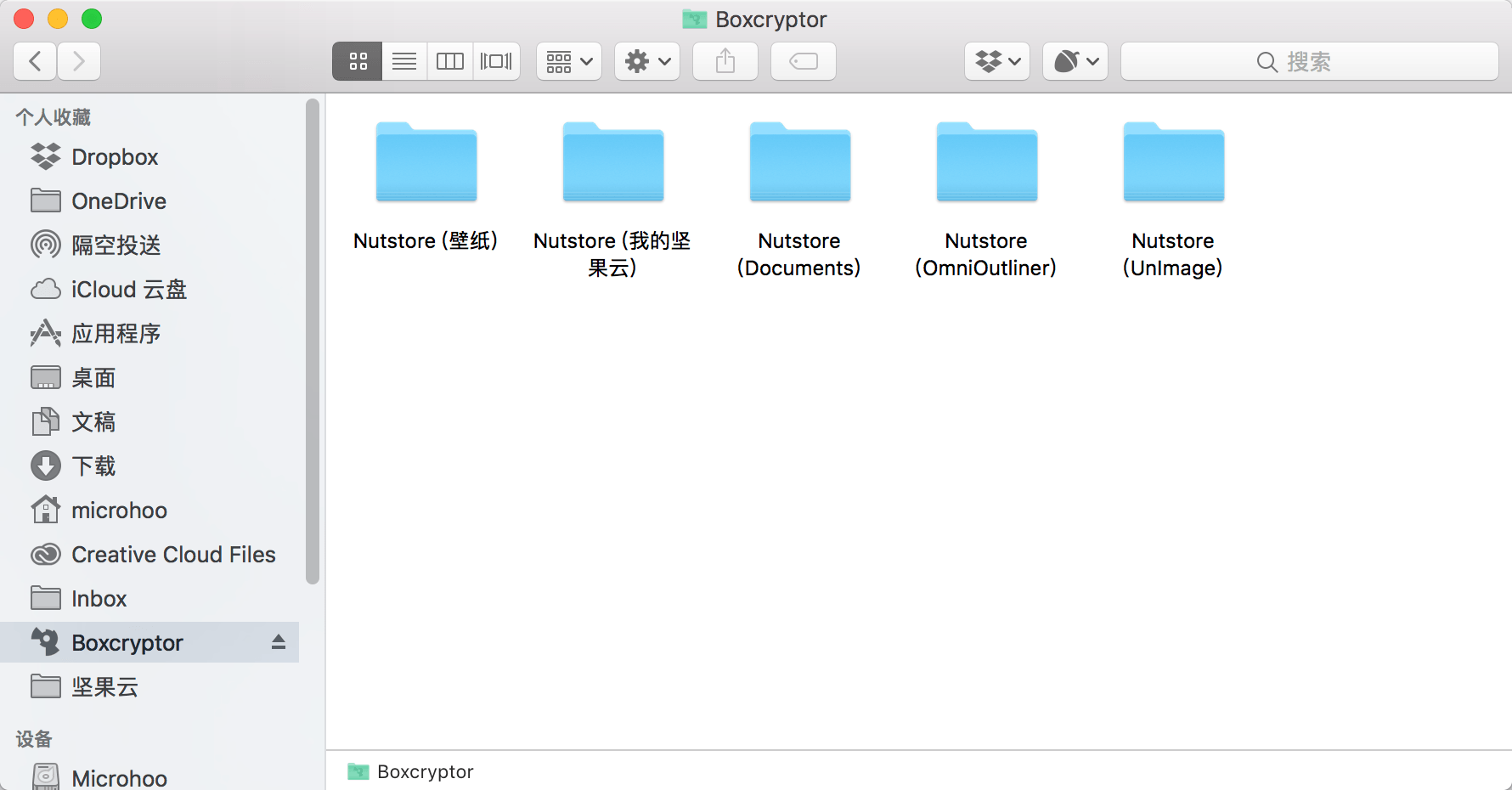This screenshot has width=1512, height=790.
Task: Click the sidebar scrollbar
Action: click(313, 341)
